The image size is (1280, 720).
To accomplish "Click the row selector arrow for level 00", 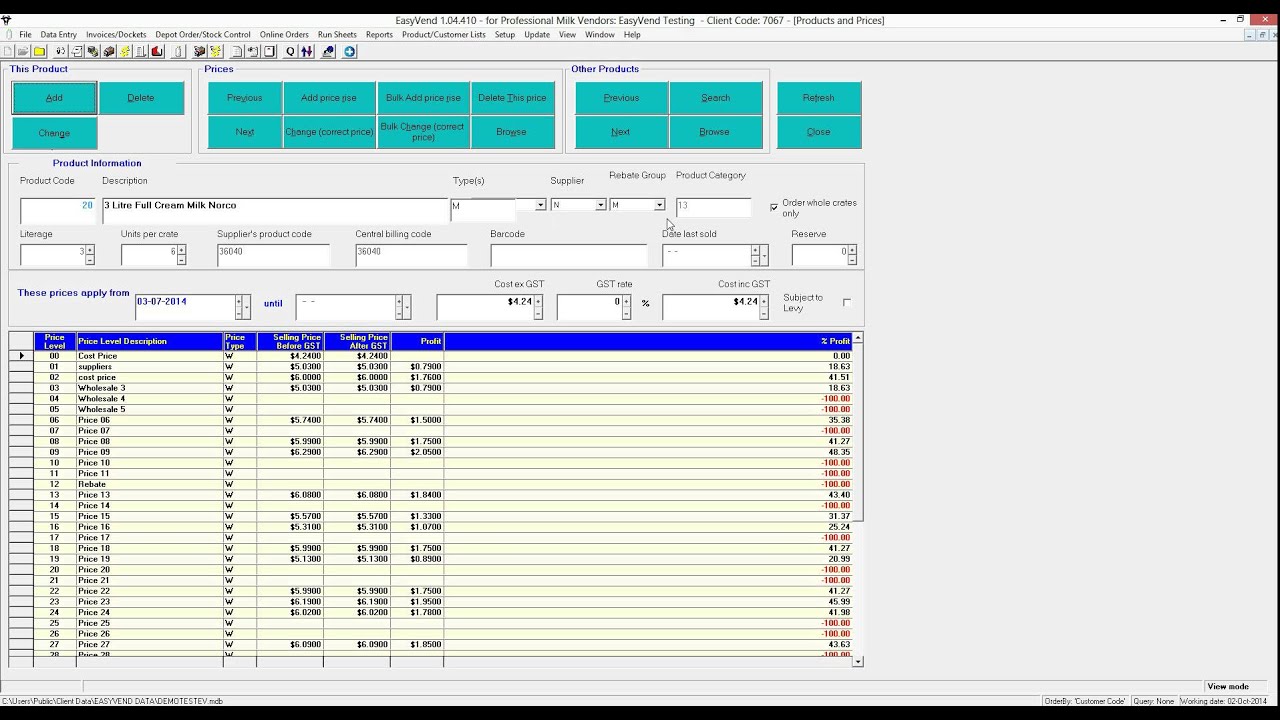I will pyautogui.click(x=21, y=356).
